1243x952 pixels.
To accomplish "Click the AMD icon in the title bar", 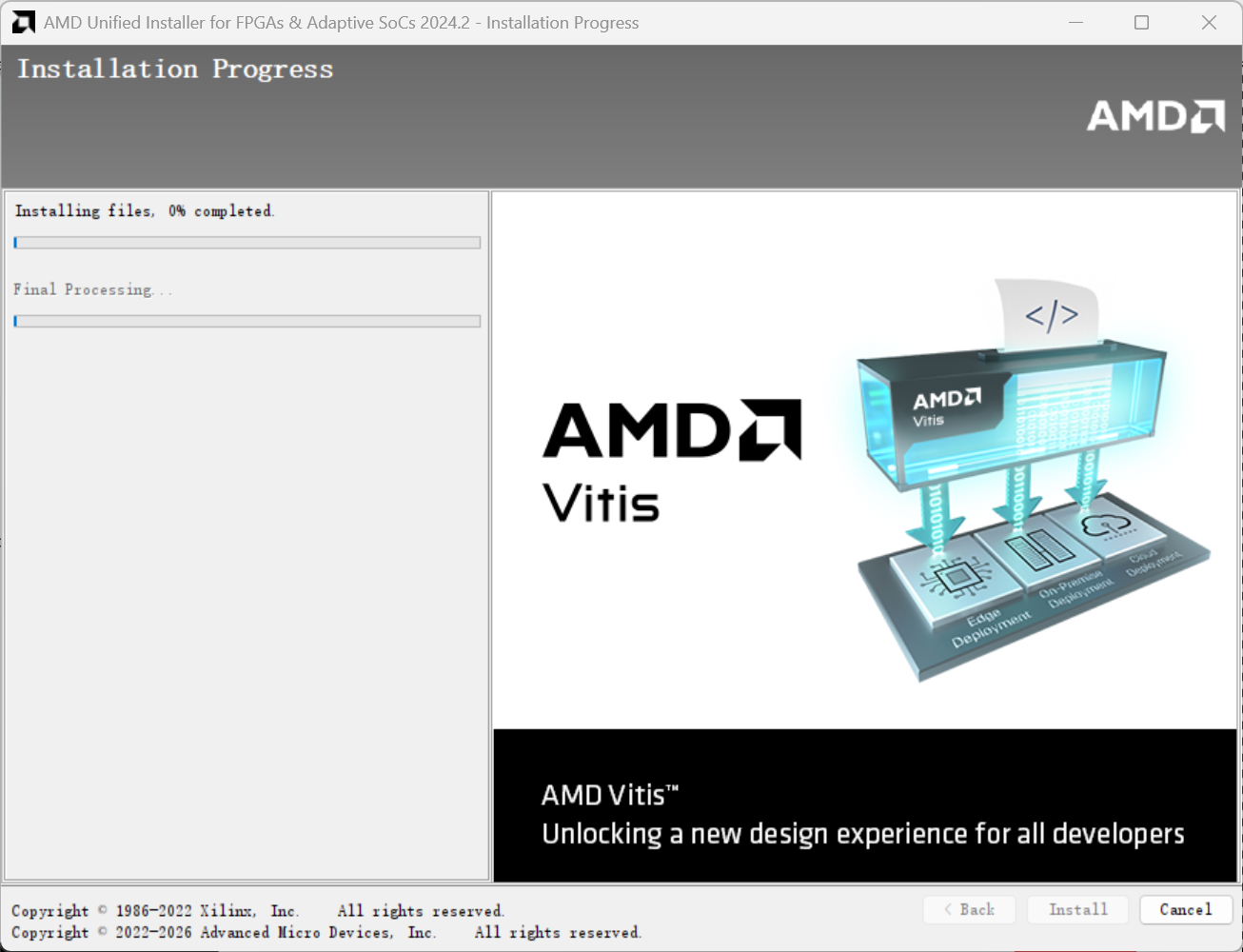I will tap(24, 23).
